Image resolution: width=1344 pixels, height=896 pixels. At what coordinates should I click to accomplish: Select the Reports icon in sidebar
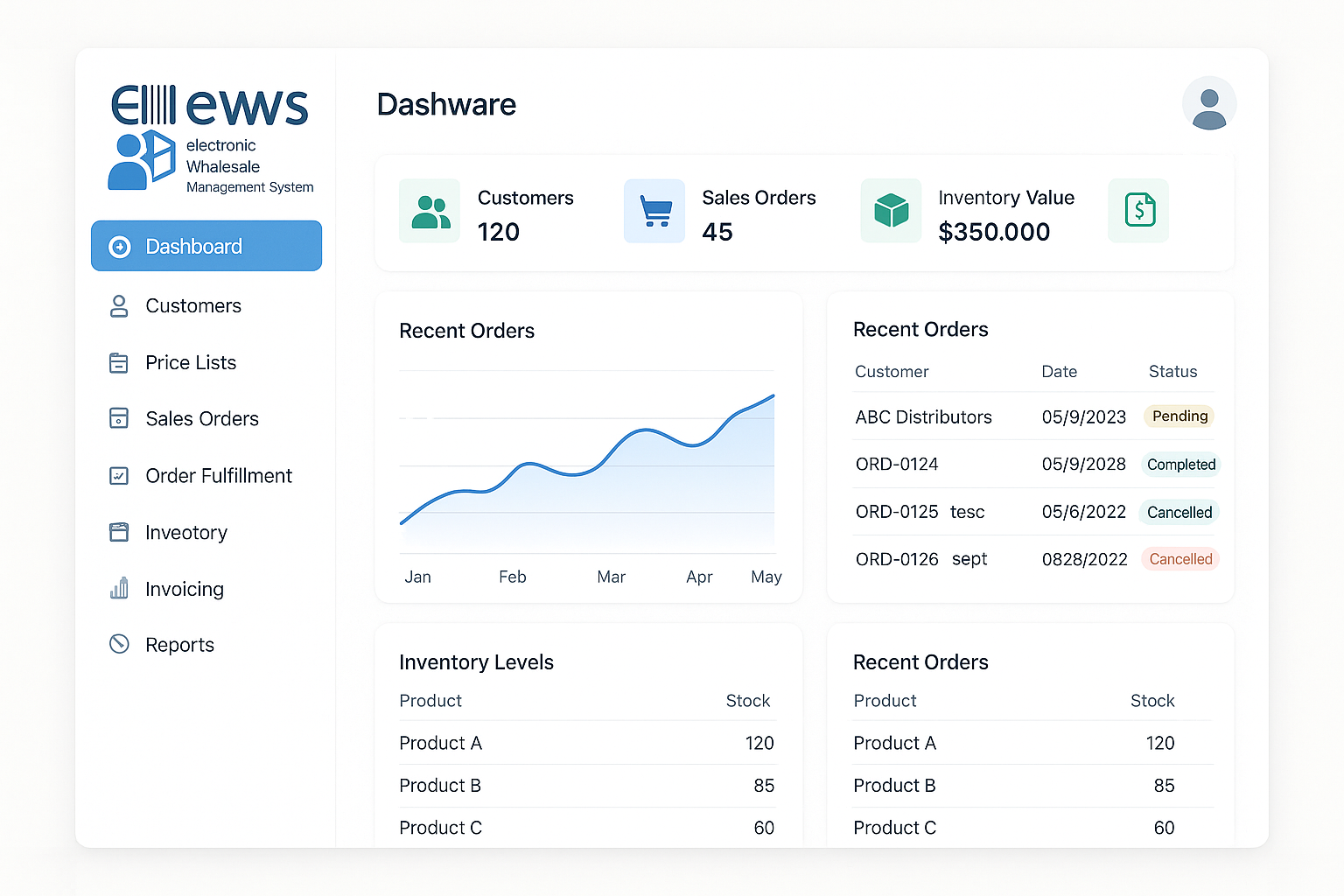(x=119, y=644)
